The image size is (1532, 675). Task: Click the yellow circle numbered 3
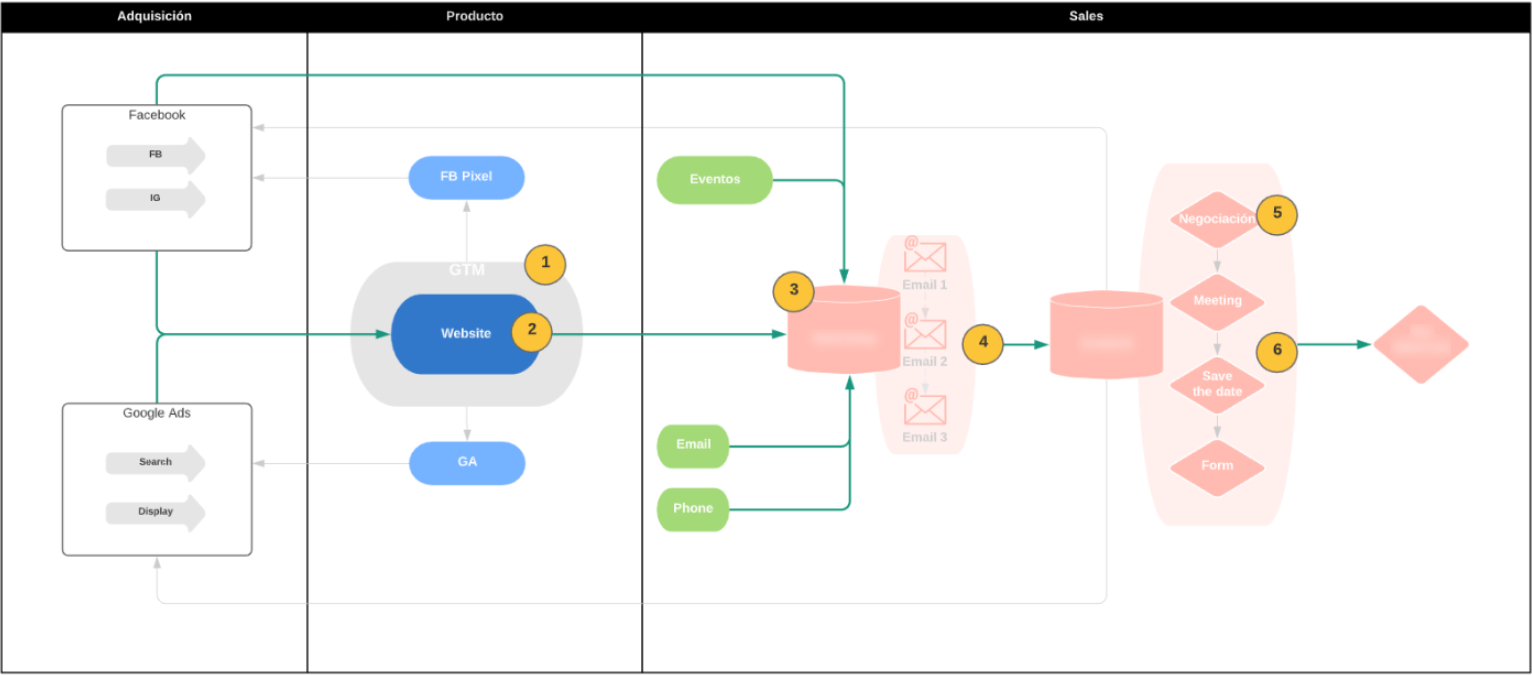click(x=794, y=291)
